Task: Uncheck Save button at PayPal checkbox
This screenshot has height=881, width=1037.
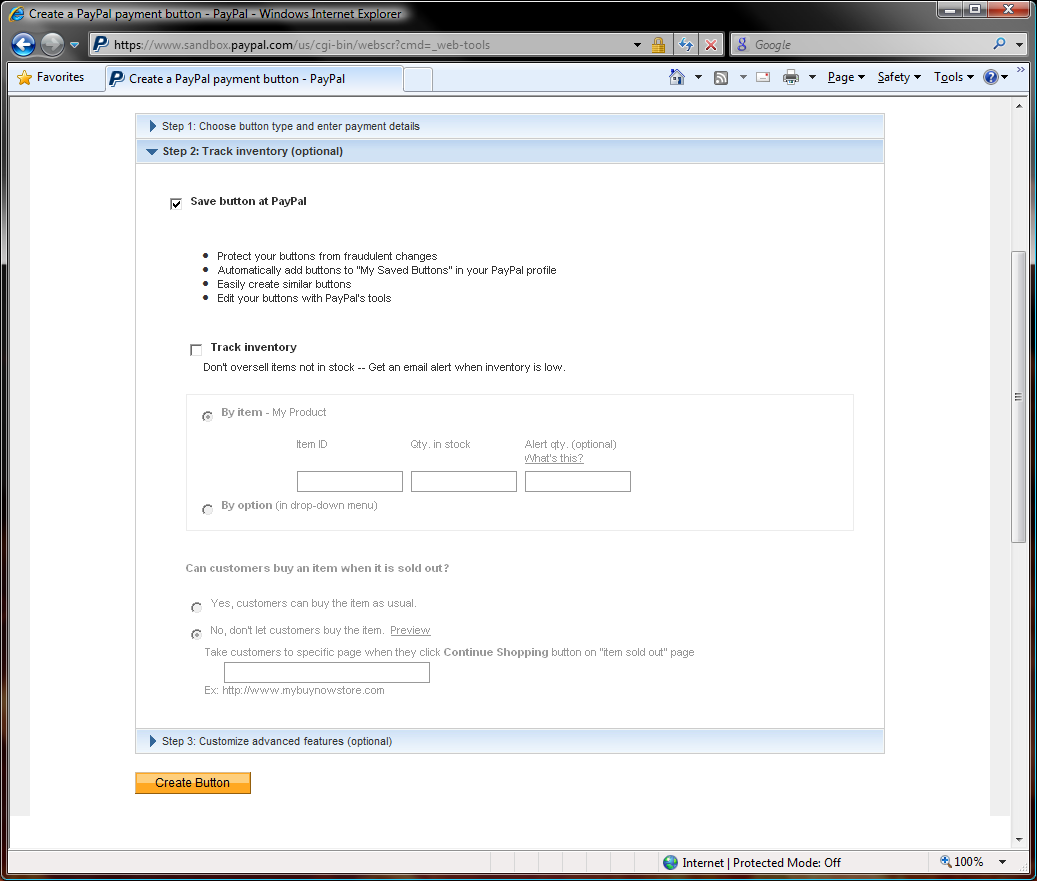Action: pos(176,204)
